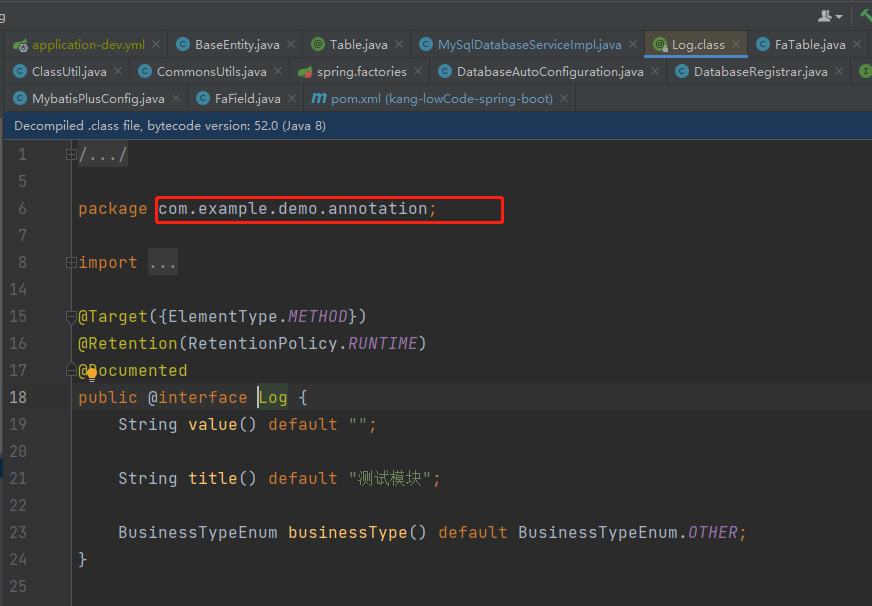Click the ElementType class reference
This screenshot has width=872, height=606.
[x=223, y=316]
